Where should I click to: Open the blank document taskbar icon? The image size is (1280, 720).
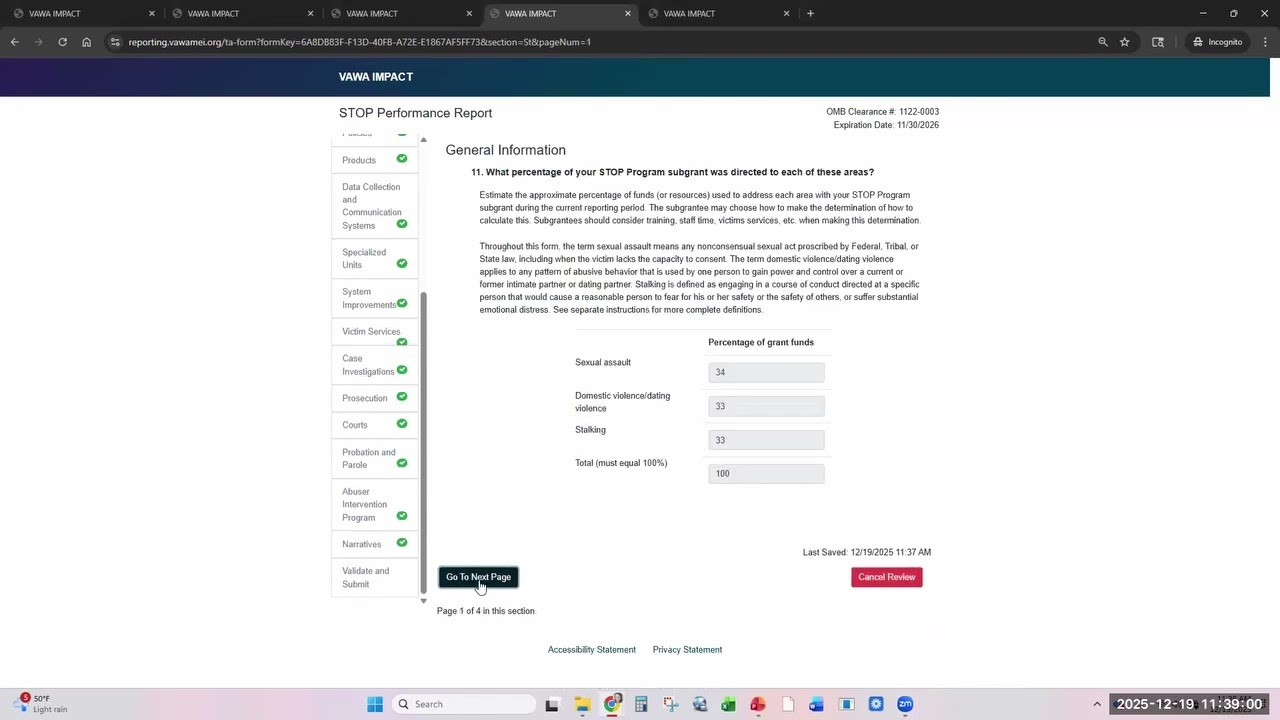(788, 704)
